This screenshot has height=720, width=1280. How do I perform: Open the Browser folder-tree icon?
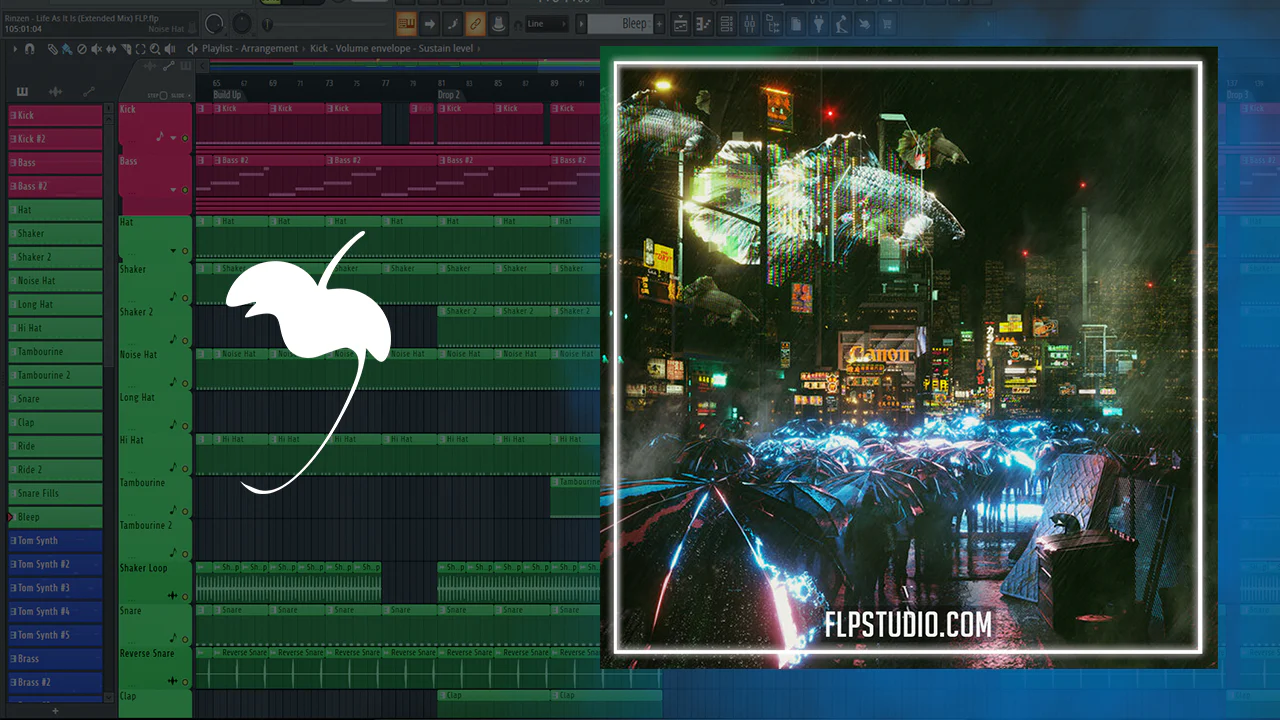click(x=772, y=23)
